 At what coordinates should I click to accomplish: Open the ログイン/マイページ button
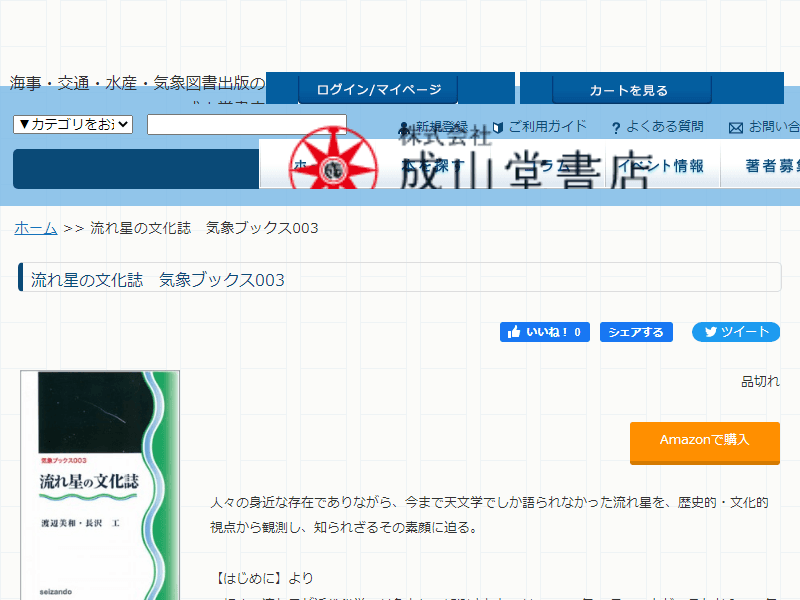click(x=378, y=89)
